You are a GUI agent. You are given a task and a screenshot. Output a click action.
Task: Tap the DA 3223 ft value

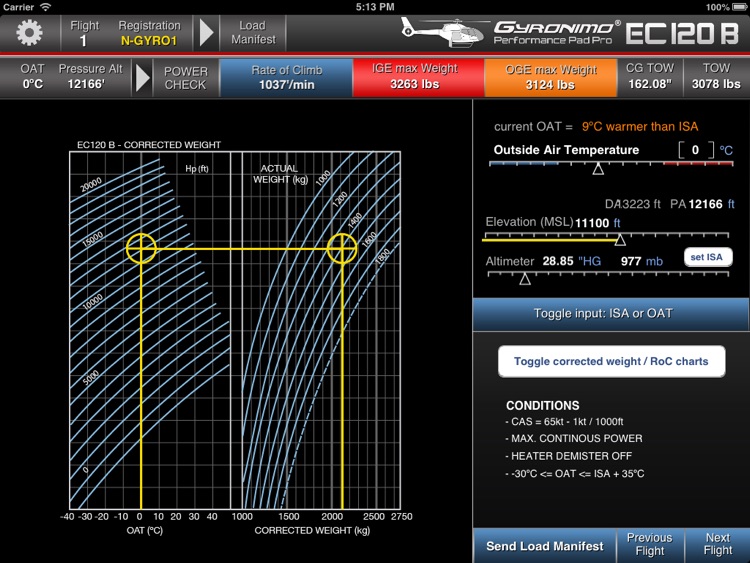pos(632,204)
